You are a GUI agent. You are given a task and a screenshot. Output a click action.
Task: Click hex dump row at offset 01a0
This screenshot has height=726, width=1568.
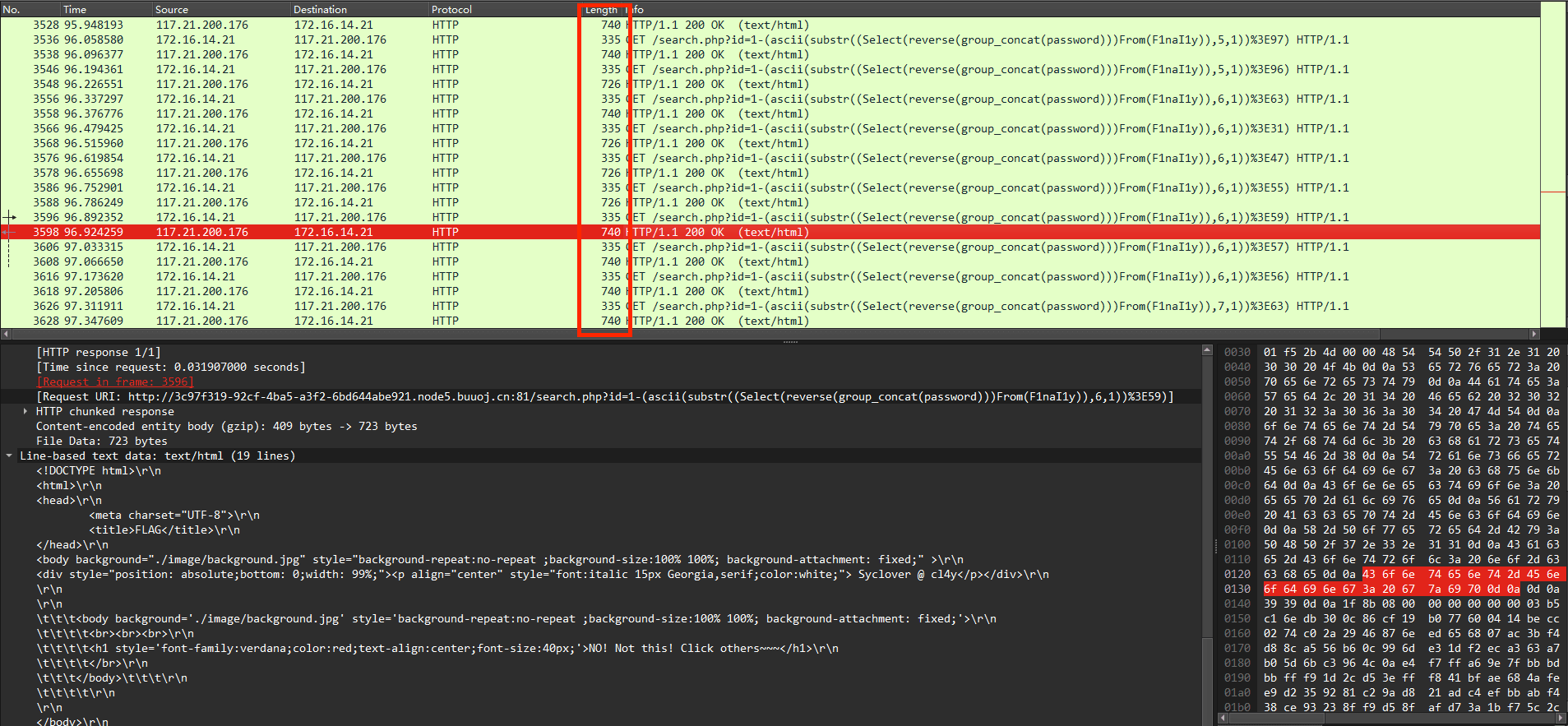1392,692
